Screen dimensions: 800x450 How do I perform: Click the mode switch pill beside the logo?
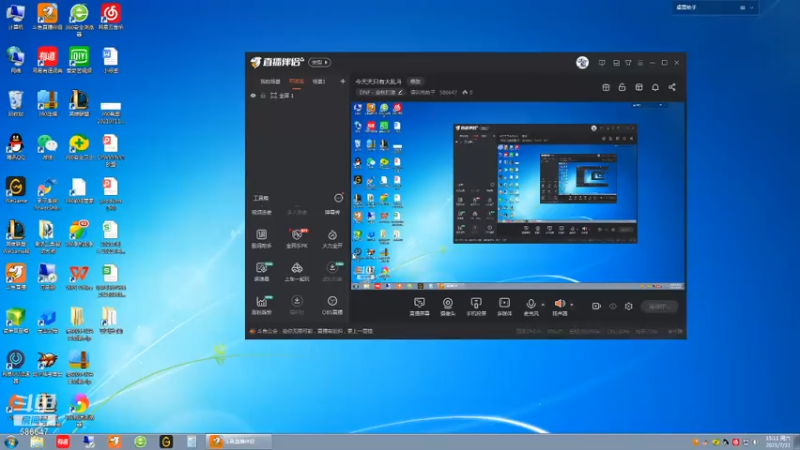[x=319, y=62]
